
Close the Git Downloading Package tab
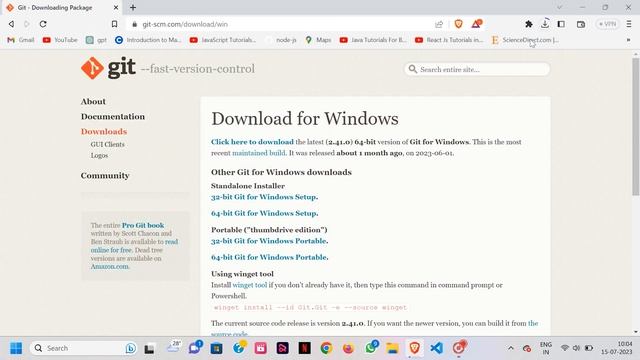(x=116, y=7)
